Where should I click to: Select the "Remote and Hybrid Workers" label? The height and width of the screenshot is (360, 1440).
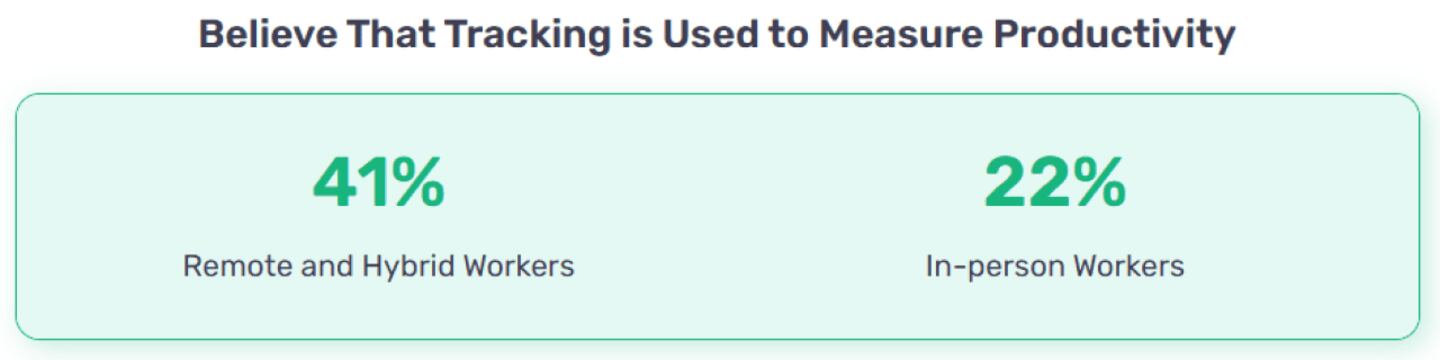point(378,266)
